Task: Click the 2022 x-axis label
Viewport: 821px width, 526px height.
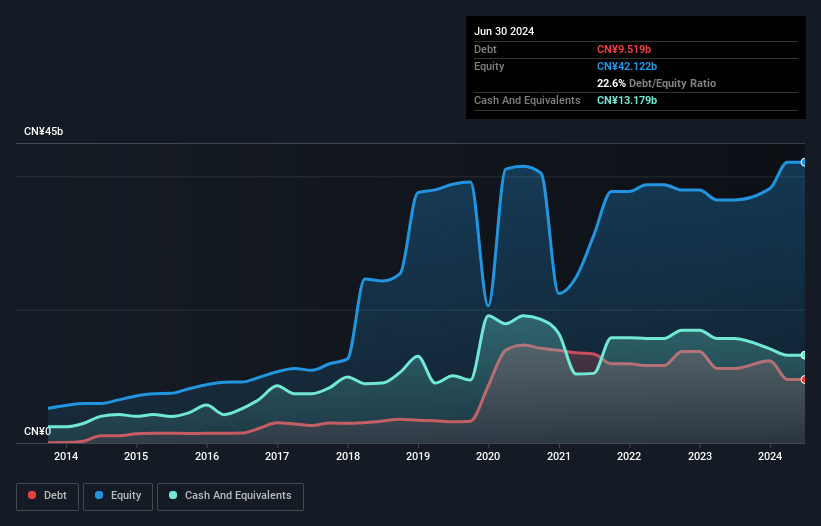Action: coord(629,456)
